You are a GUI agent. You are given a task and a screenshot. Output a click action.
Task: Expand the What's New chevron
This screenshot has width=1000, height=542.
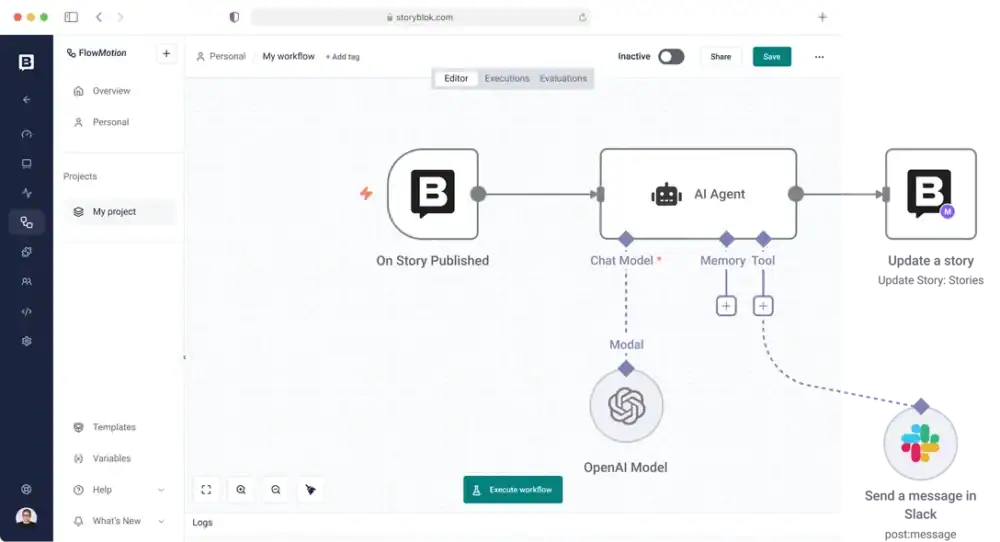point(161,521)
